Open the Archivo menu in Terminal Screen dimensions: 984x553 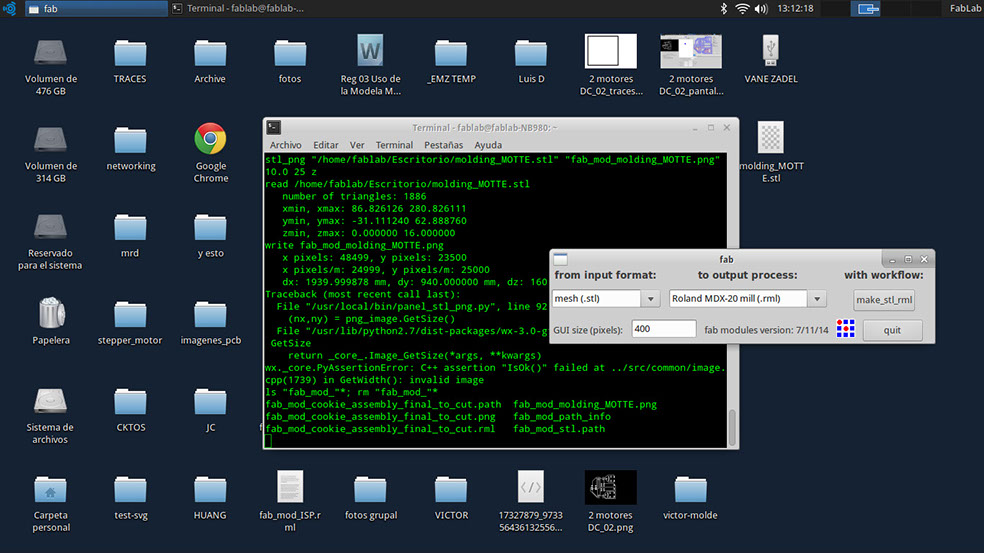click(286, 145)
